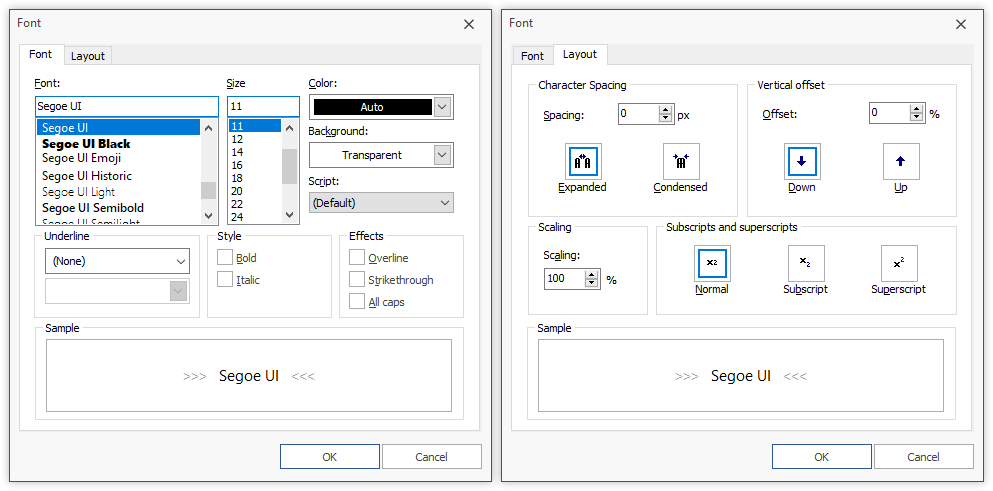Screen dimensions: 993x491
Task: Open the Background Transparent dropdown
Action: [443, 155]
